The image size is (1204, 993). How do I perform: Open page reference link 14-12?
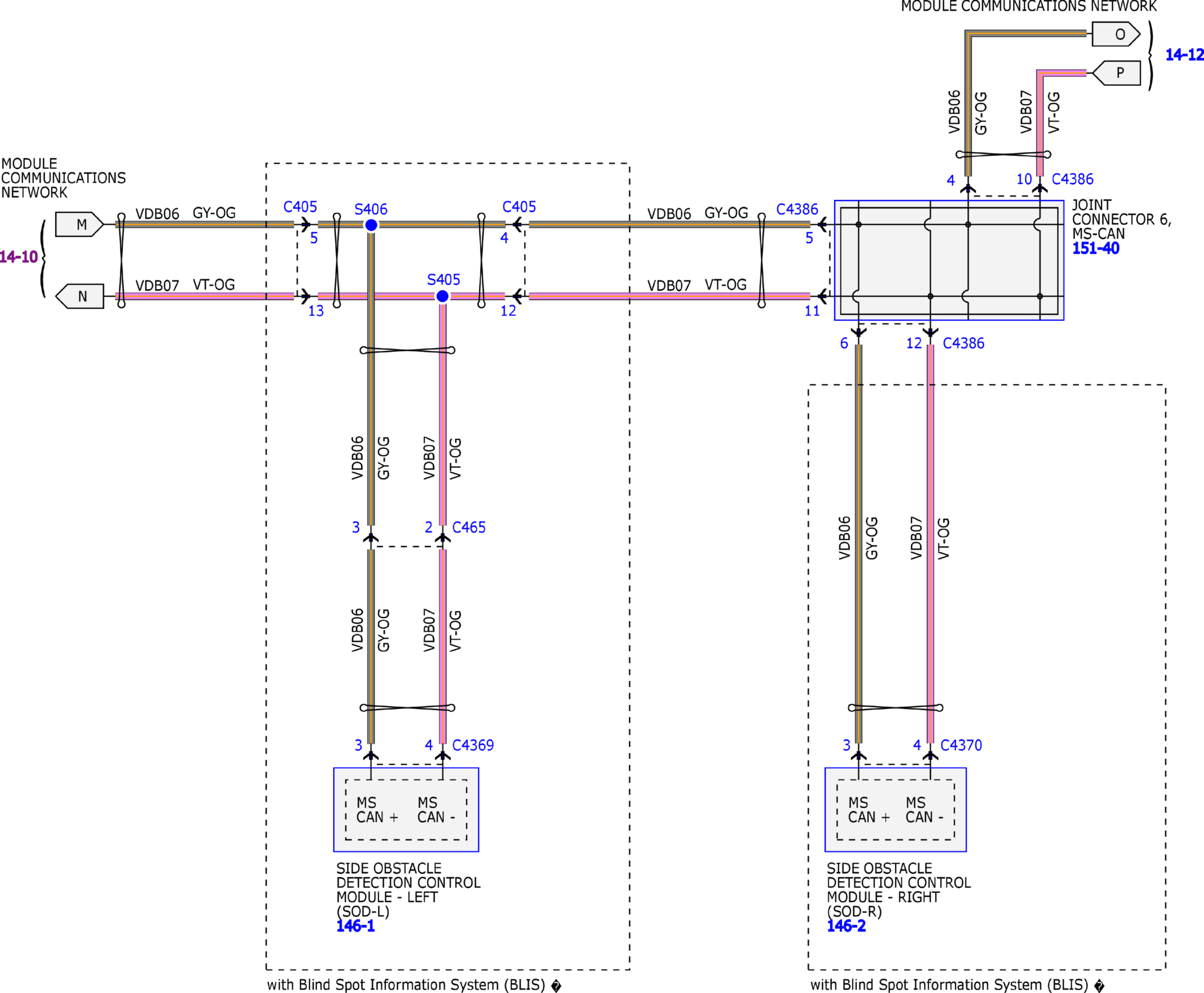[1184, 55]
